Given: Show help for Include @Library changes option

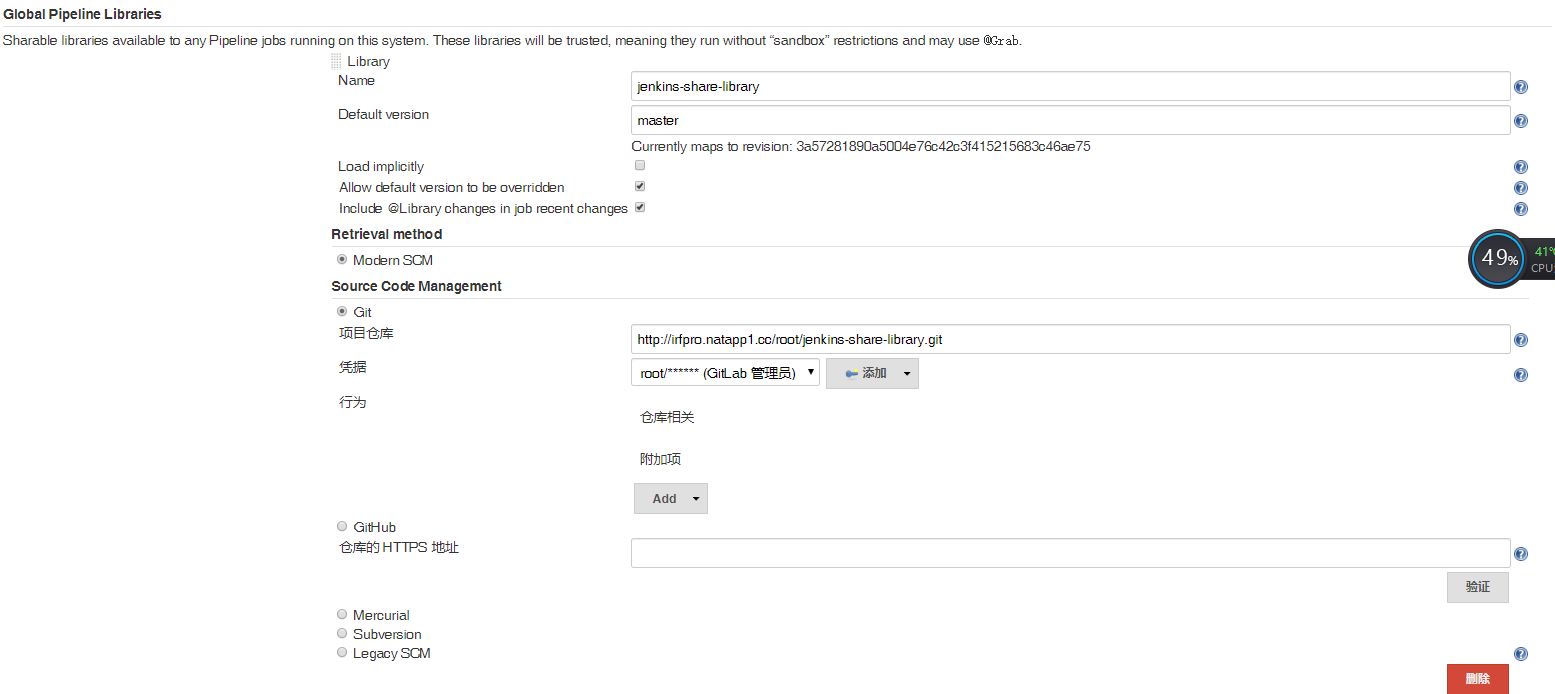Looking at the screenshot, I should coord(1521,209).
